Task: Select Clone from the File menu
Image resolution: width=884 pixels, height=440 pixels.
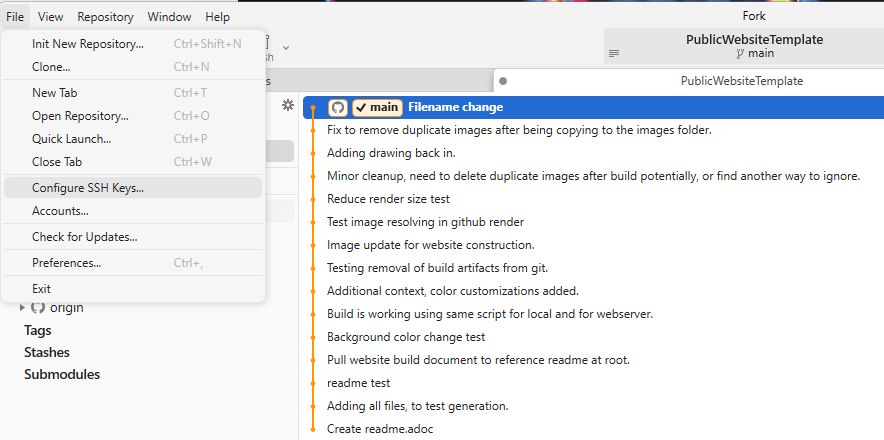Action: pyautogui.click(x=51, y=67)
